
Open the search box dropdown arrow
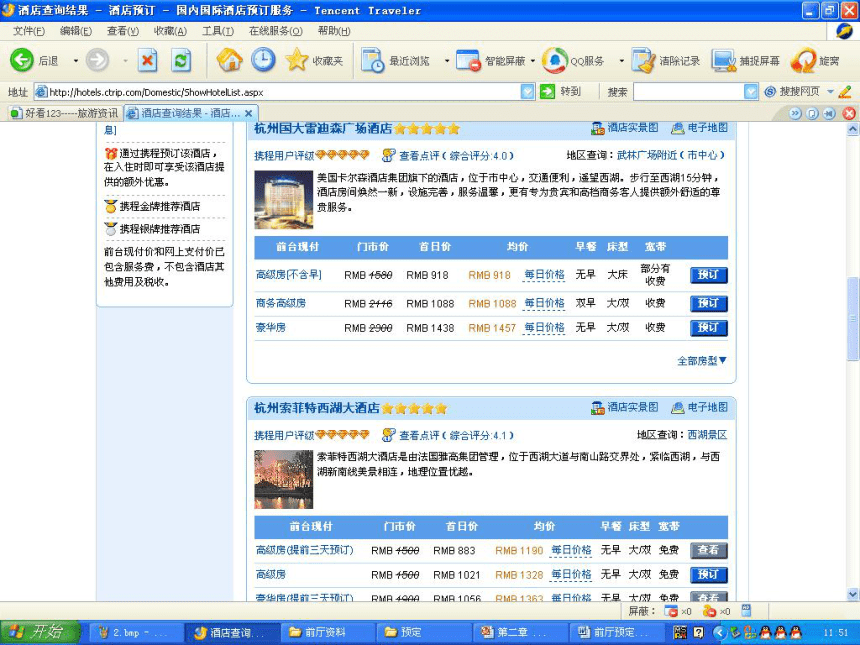pos(751,92)
